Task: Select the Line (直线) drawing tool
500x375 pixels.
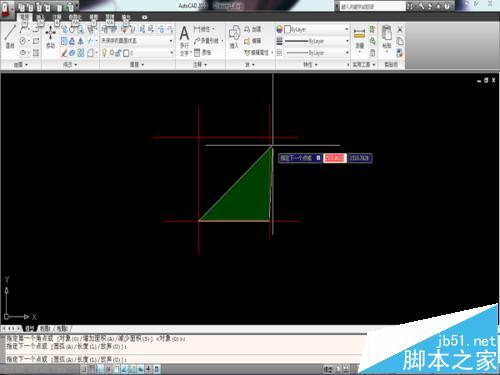Action: coord(10,37)
